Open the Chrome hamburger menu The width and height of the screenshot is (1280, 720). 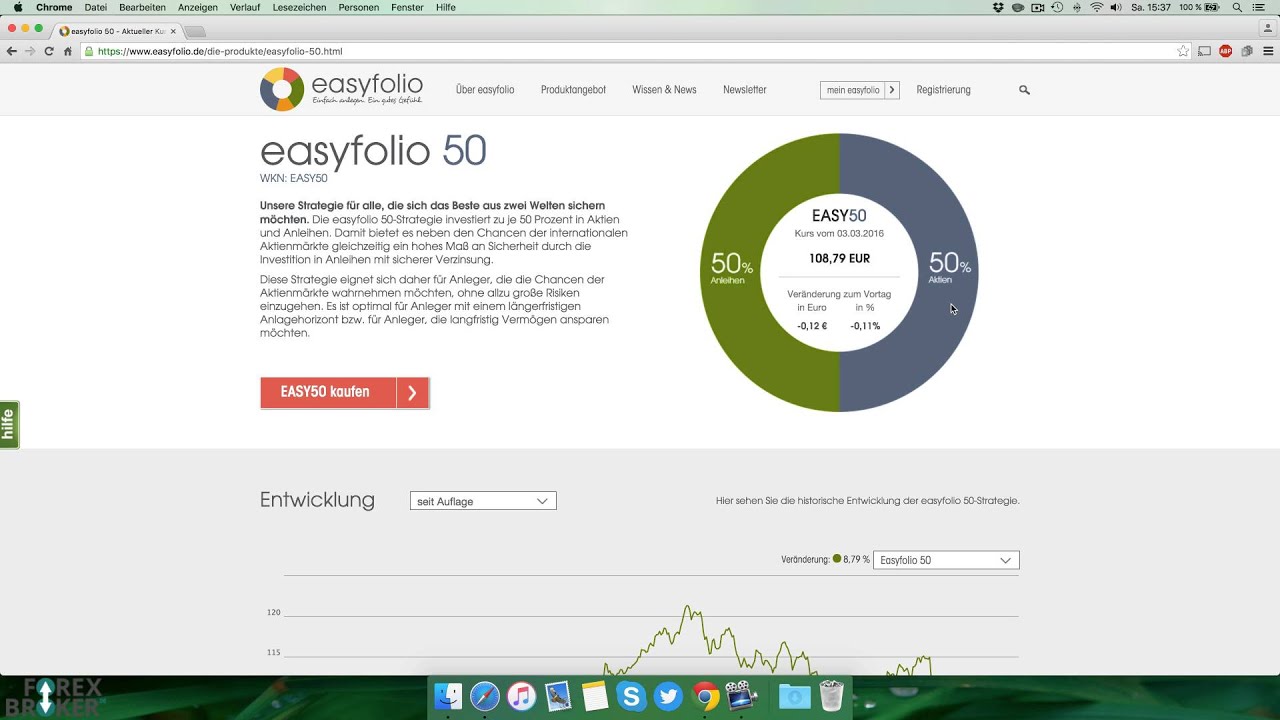pyautogui.click(x=1269, y=51)
